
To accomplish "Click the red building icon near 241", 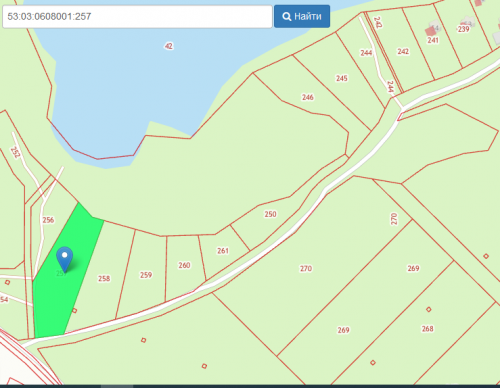I will 430,32.
